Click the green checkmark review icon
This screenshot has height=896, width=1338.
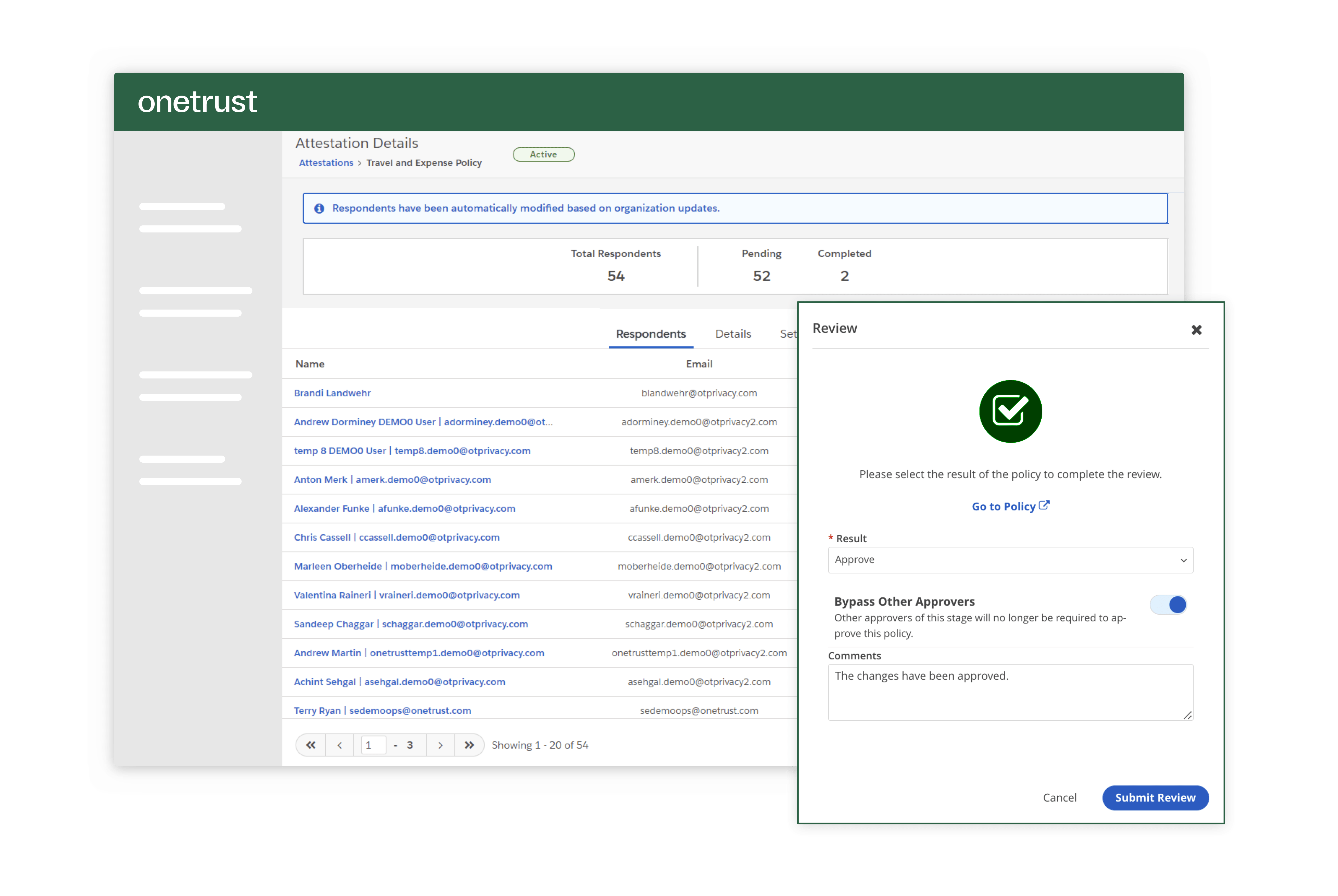1010,411
